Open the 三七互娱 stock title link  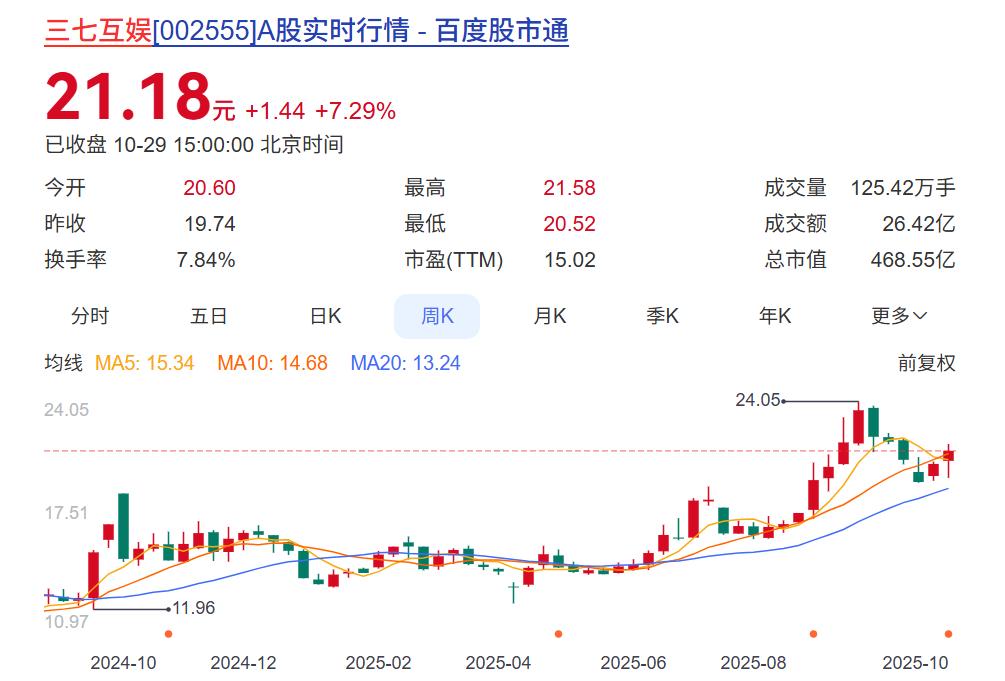(306, 31)
